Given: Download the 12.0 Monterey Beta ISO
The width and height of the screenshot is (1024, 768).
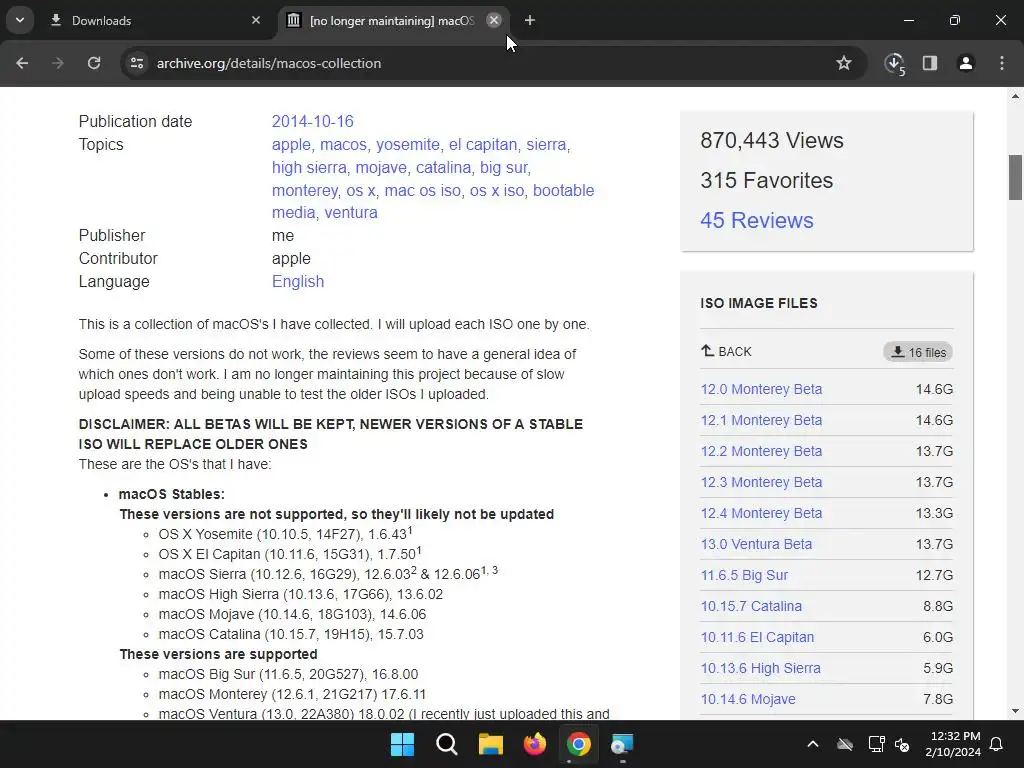Looking at the screenshot, I should [x=761, y=389].
